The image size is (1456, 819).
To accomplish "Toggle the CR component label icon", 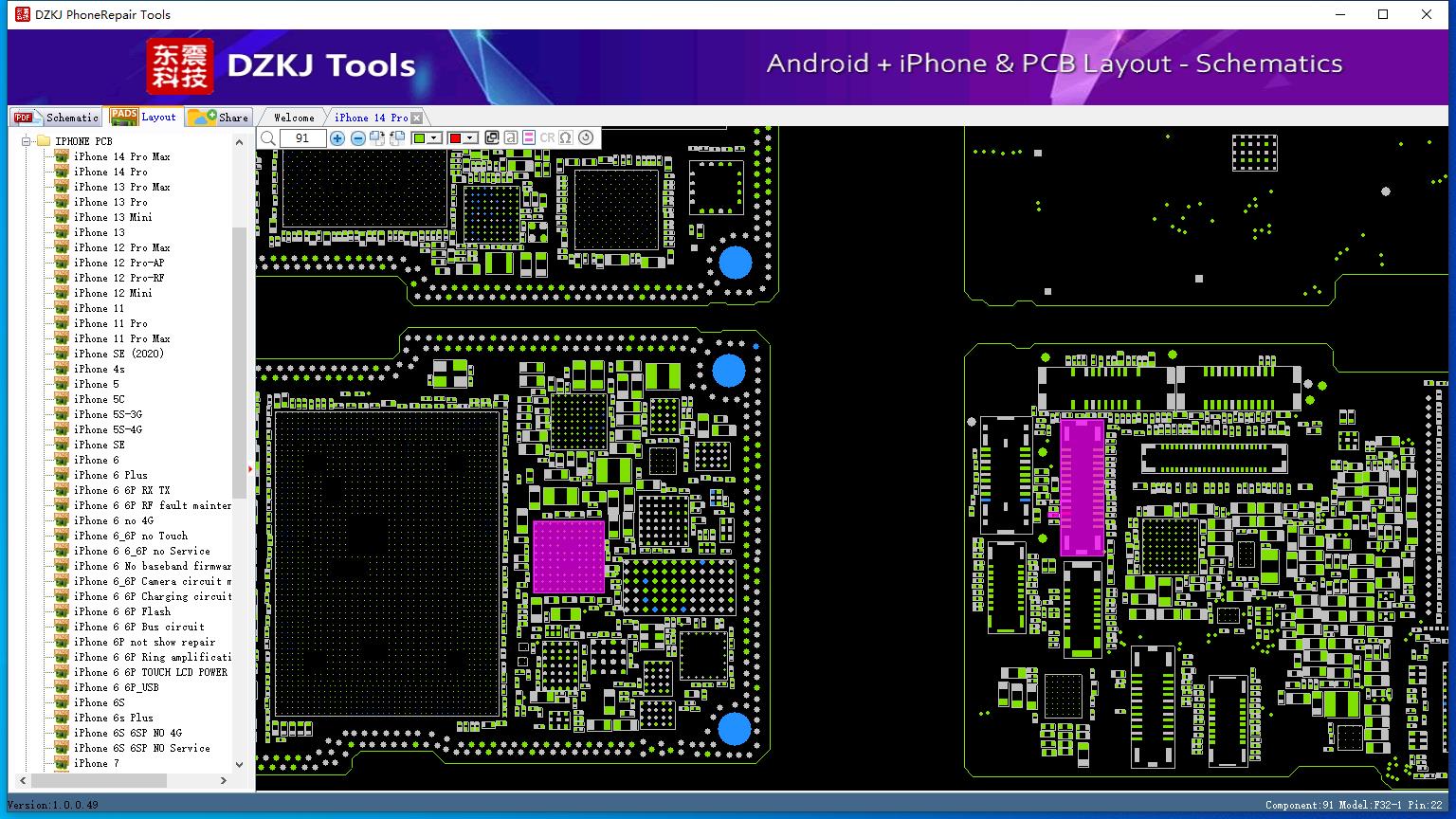I will click(x=547, y=138).
